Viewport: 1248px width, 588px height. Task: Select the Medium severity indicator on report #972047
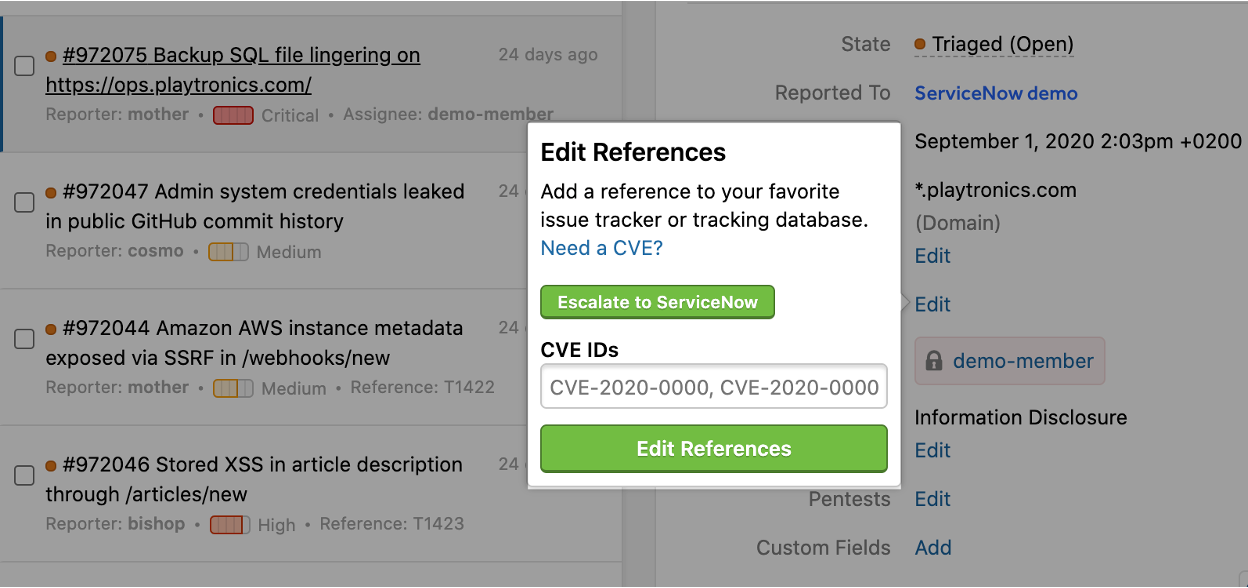(228, 252)
